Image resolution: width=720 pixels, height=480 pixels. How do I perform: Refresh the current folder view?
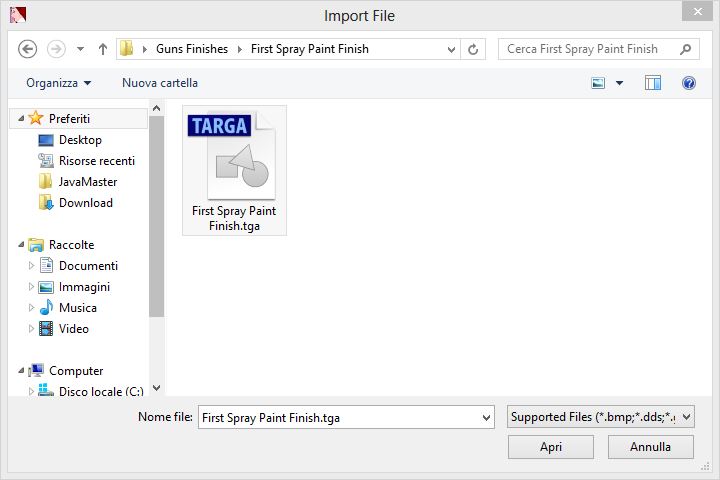474,49
